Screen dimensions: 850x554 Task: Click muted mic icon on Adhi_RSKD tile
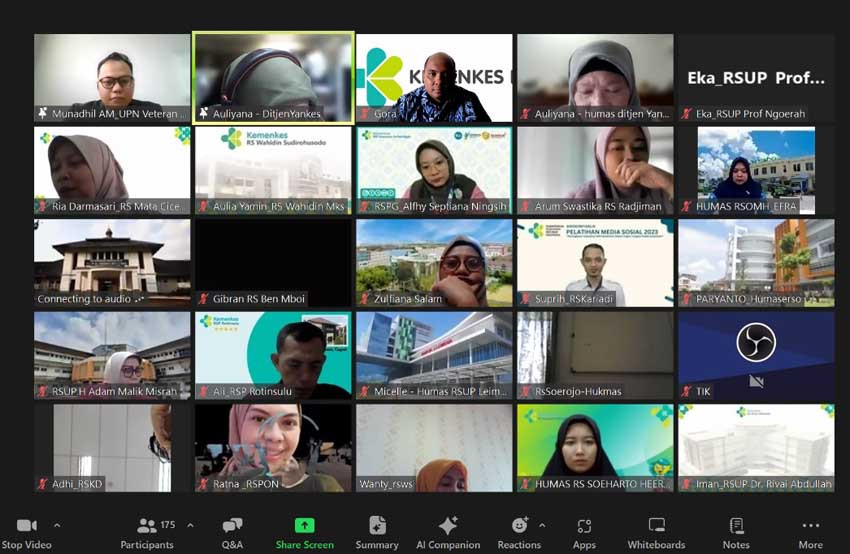42,484
